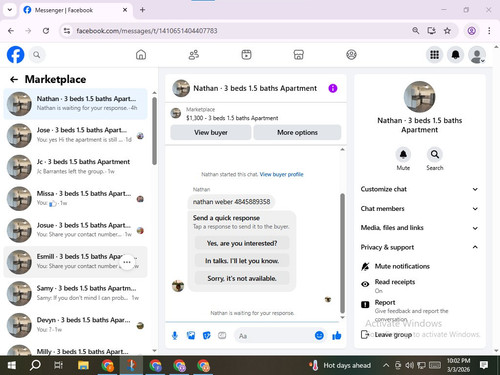
Task: Open Chrome three-dot menu
Action: (489, 31)
